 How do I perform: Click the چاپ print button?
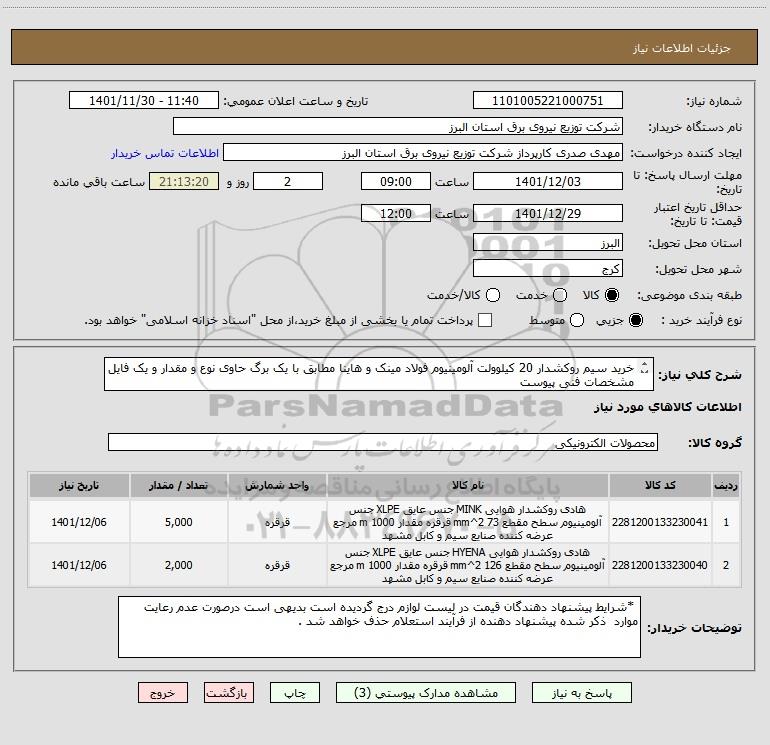(x=295, y=693)
